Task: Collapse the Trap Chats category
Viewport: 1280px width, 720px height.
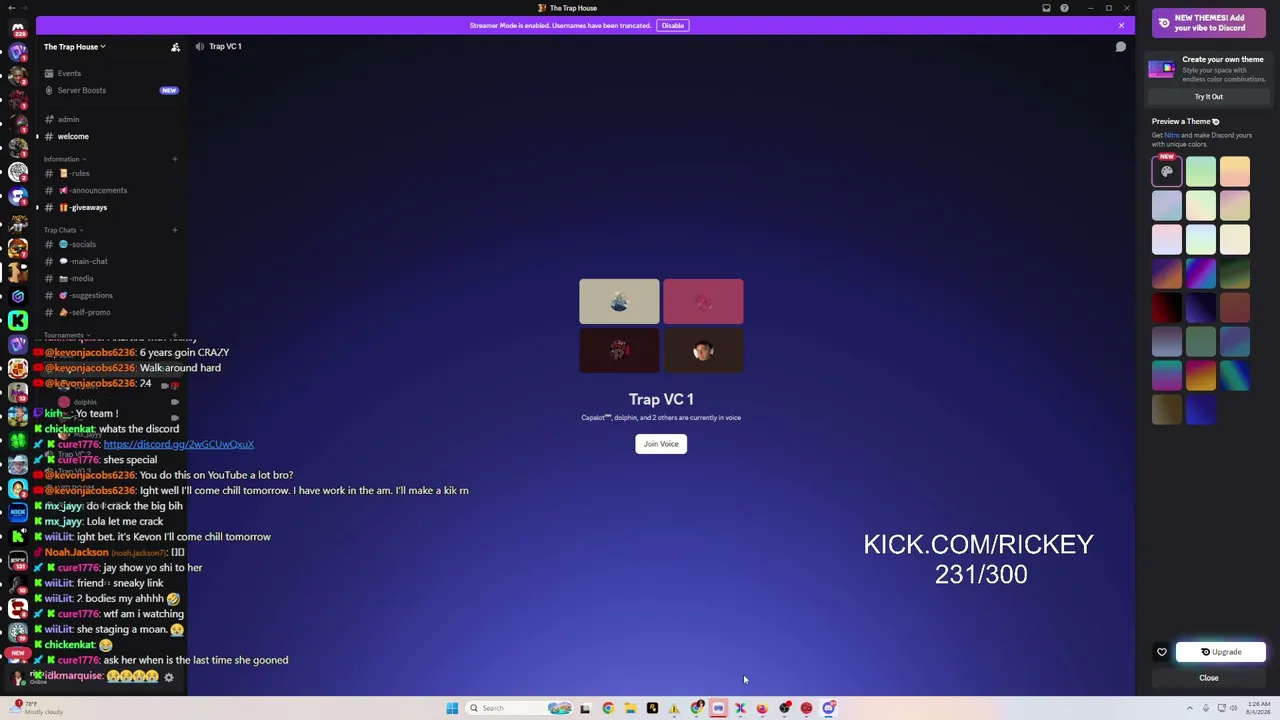Action: [64, 230]
